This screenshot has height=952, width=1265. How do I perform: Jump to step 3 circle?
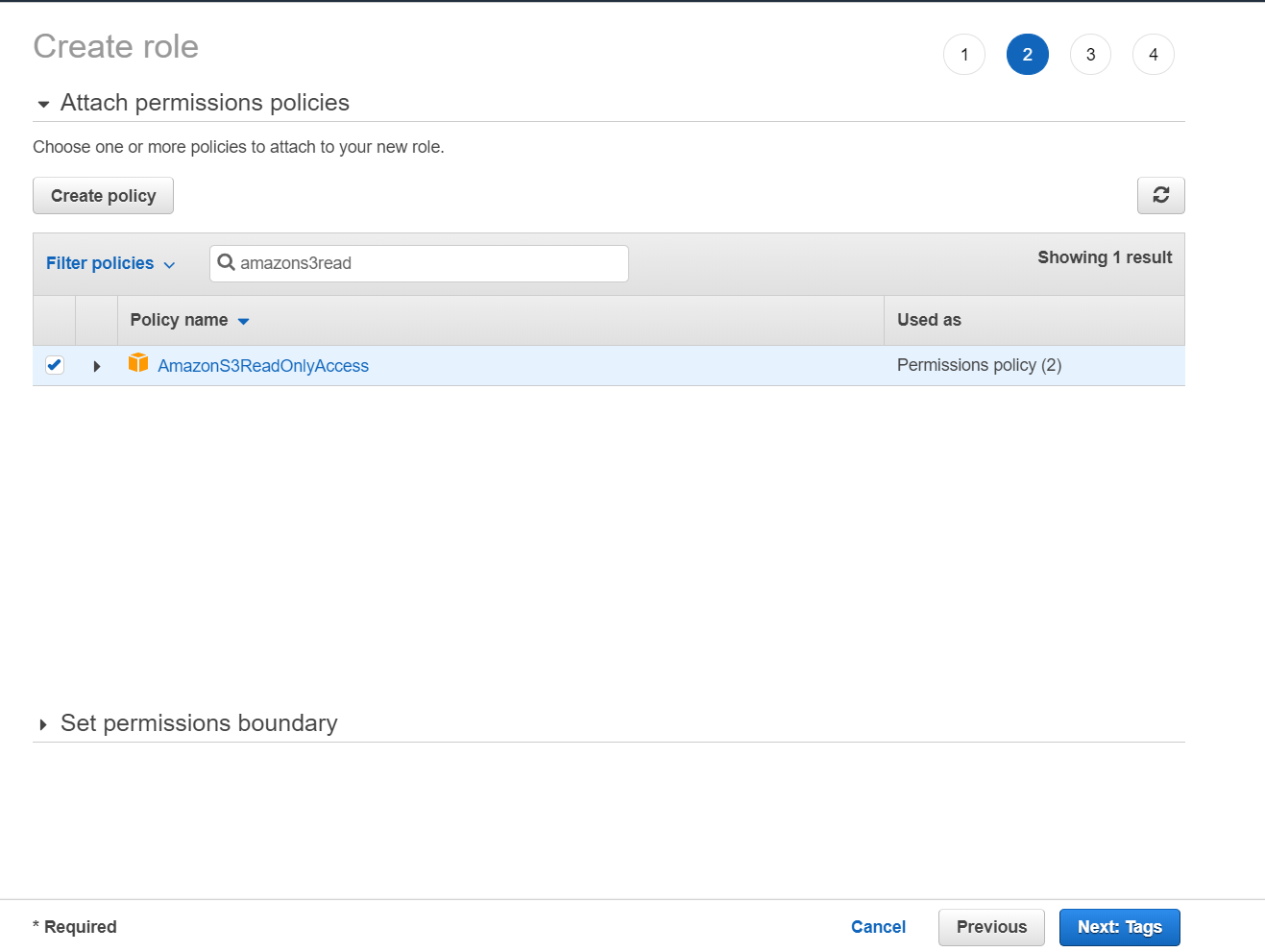tap(1090, 55)
